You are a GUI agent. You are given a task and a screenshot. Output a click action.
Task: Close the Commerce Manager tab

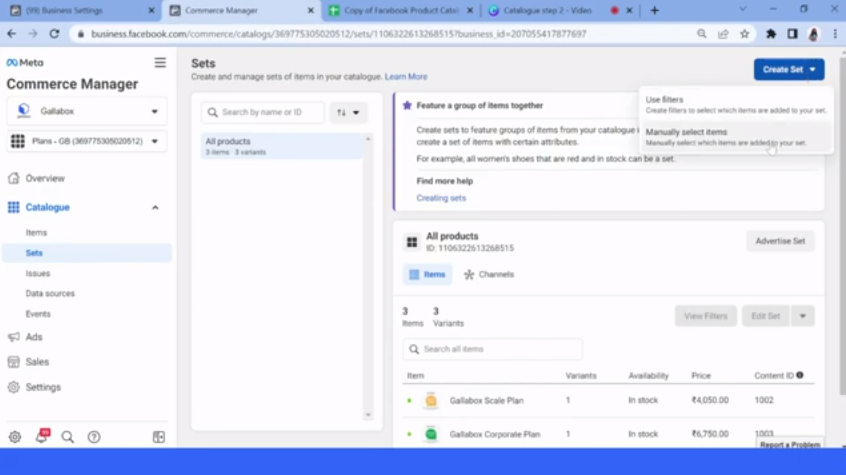click(311, 10)
